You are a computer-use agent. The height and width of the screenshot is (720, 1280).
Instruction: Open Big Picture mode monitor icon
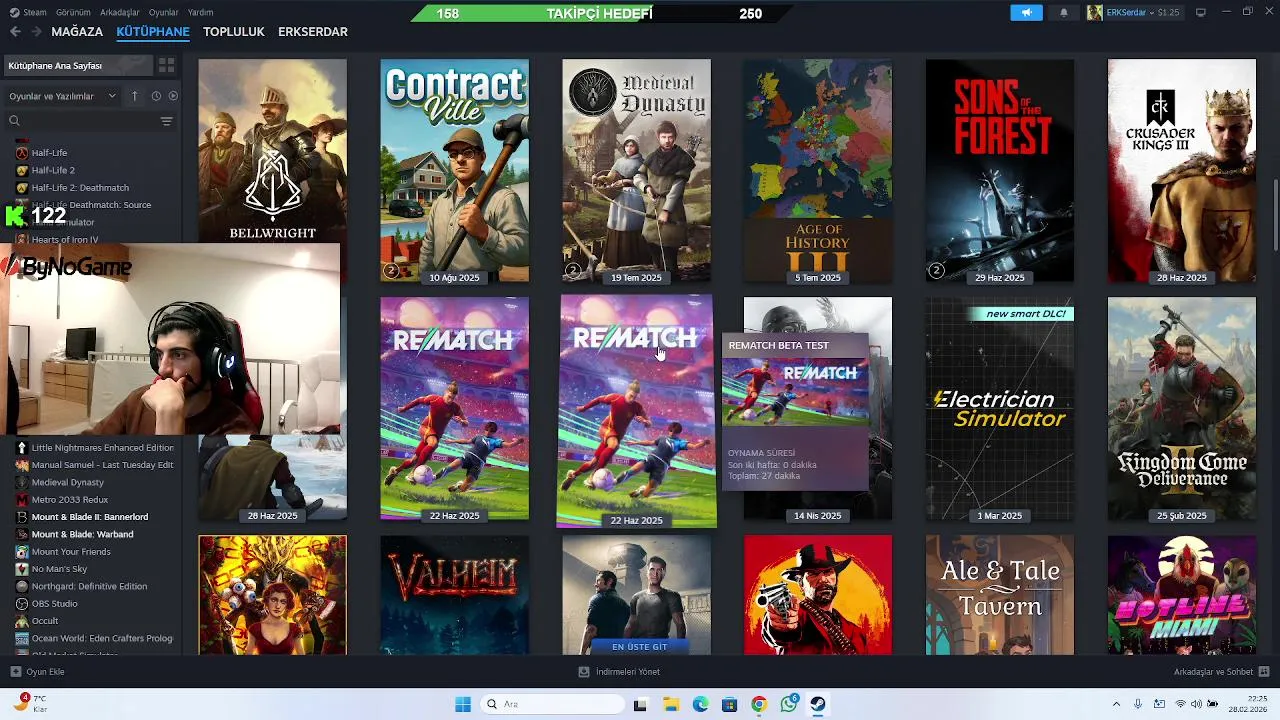(1201, 12)
